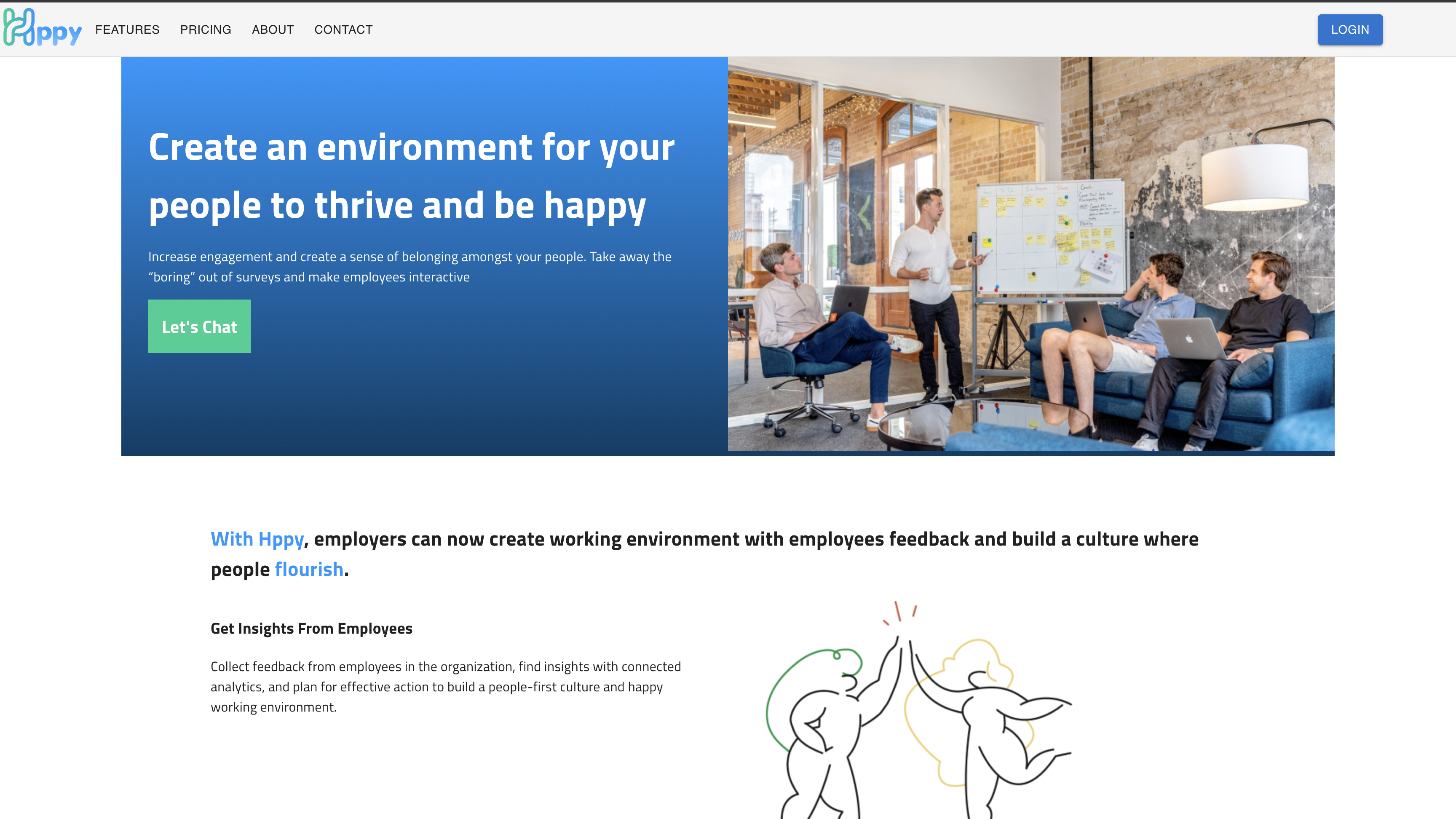
Task: Select CONTACT in the top navigation
Action: click(x=343, y=29)
